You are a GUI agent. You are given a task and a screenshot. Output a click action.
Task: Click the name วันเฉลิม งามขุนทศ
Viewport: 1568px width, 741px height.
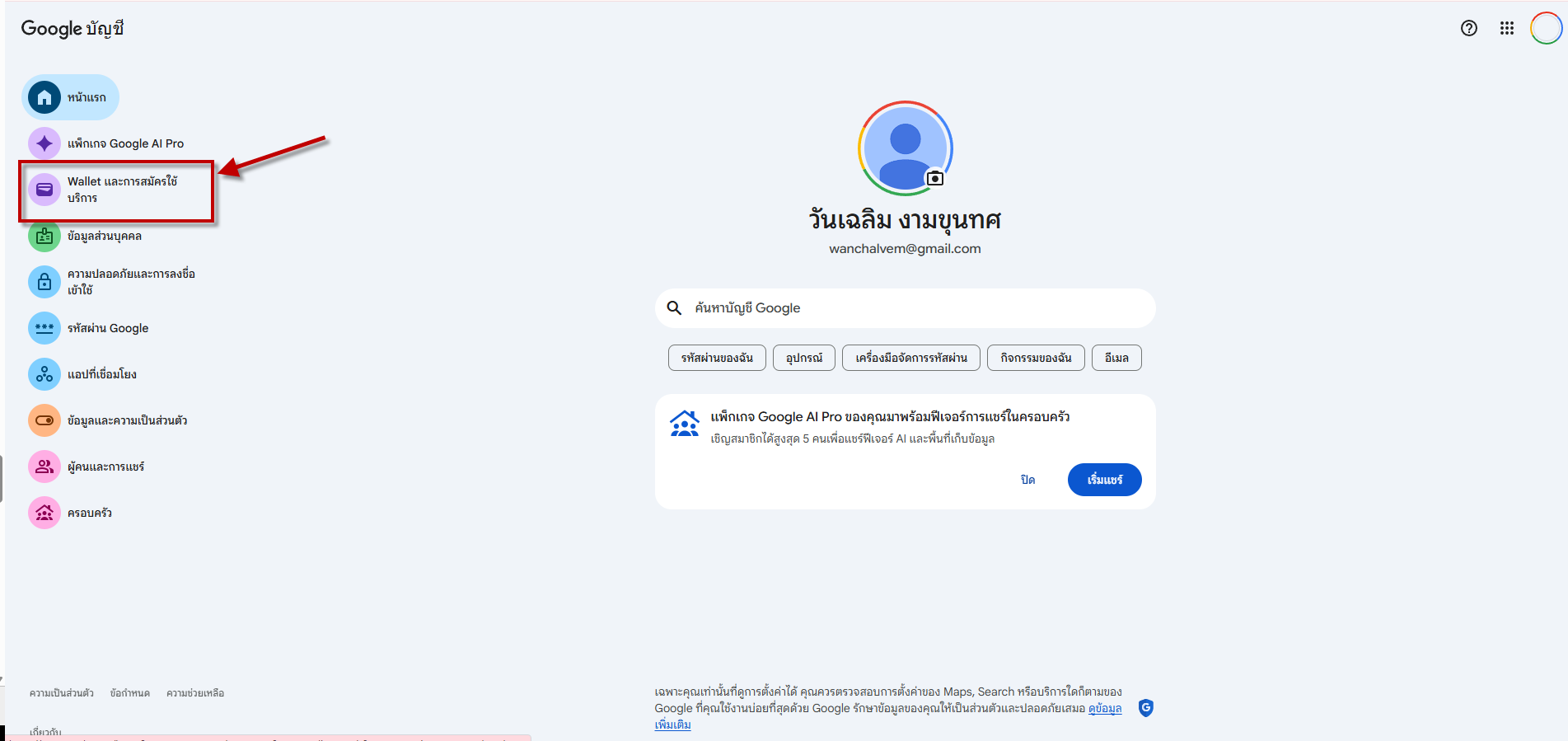906,220
